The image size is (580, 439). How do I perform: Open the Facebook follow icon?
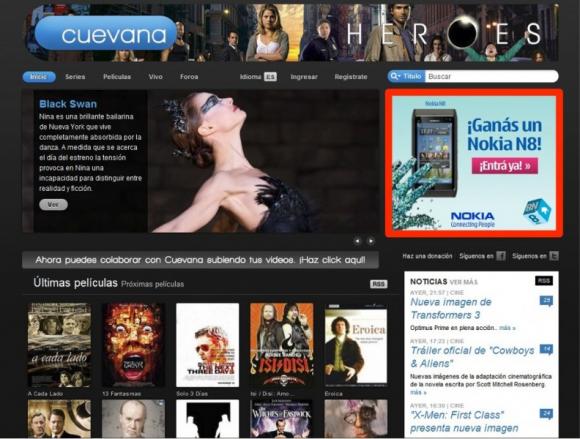[x=500, y=256]
